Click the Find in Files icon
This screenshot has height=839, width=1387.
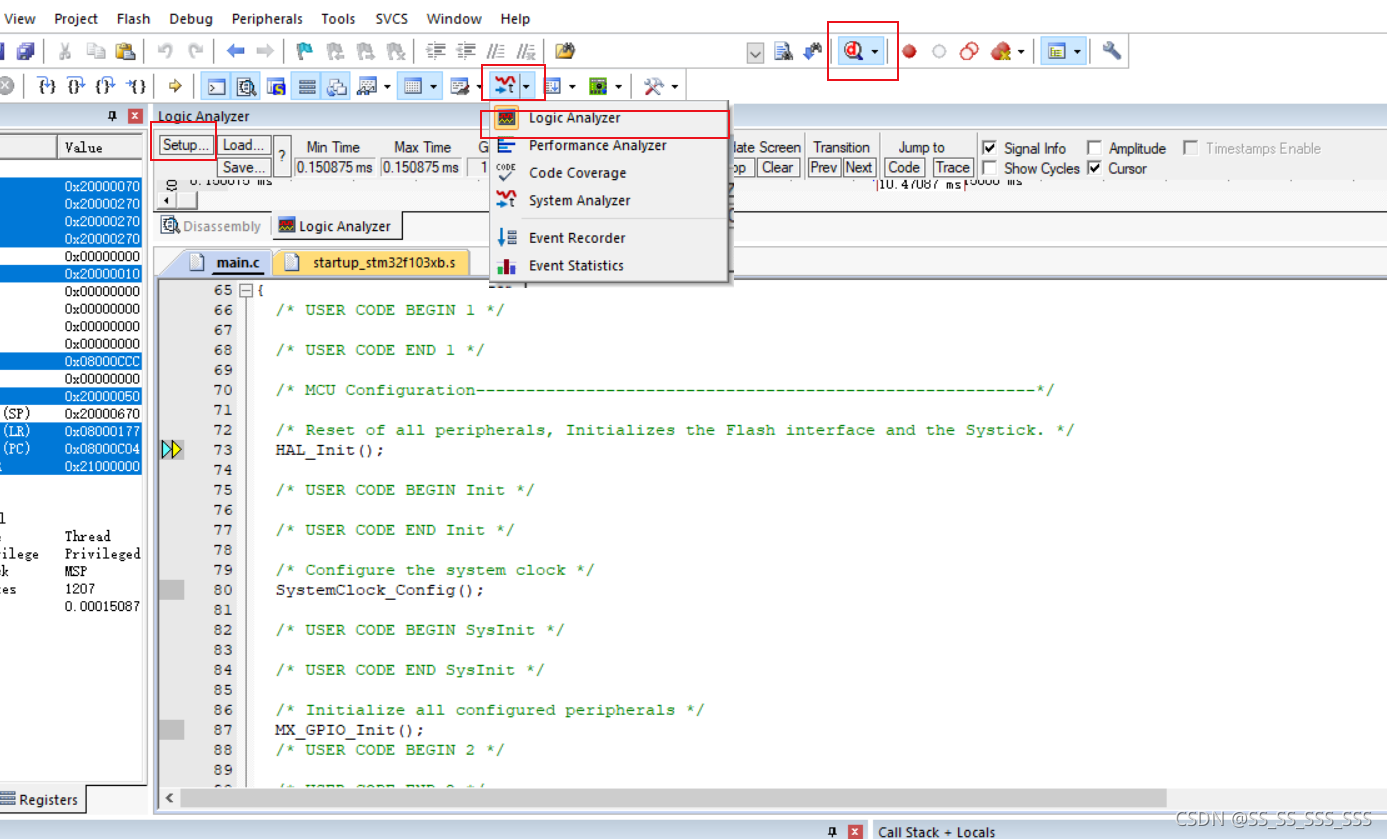point(784,51)
